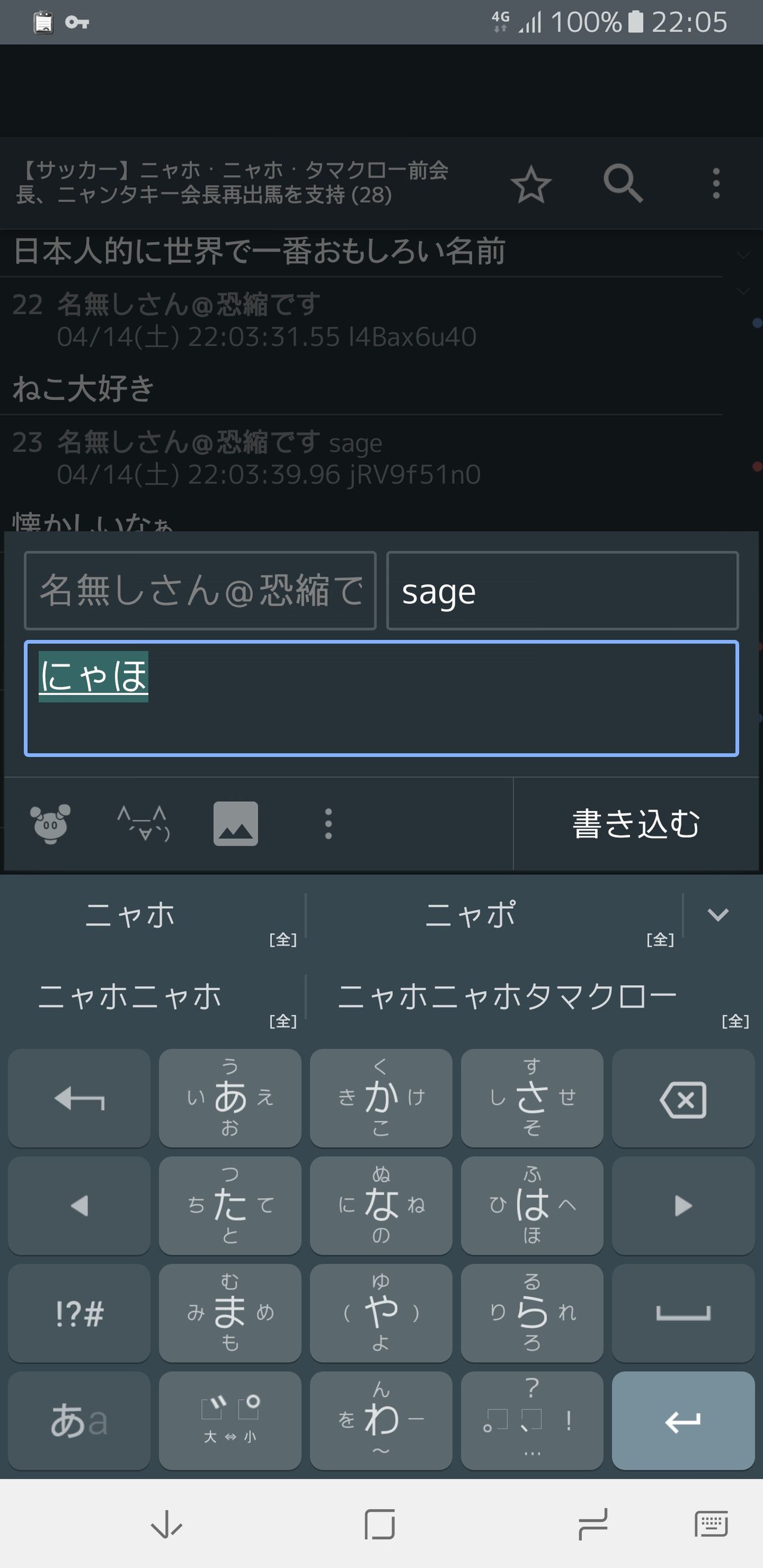The height and width of the screenshot is (1568, 763).
Task: Open the thread overflow menu dots
Action: 716,183
